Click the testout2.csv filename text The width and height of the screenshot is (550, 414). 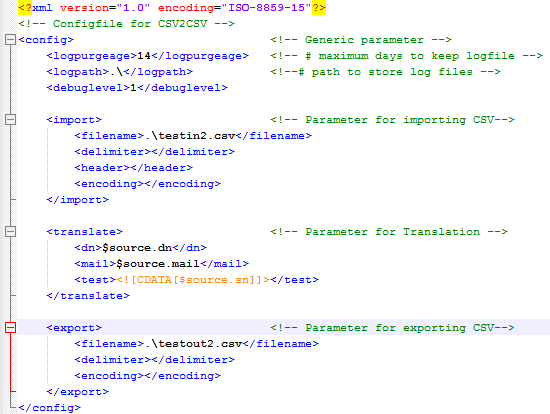(193, 344)
